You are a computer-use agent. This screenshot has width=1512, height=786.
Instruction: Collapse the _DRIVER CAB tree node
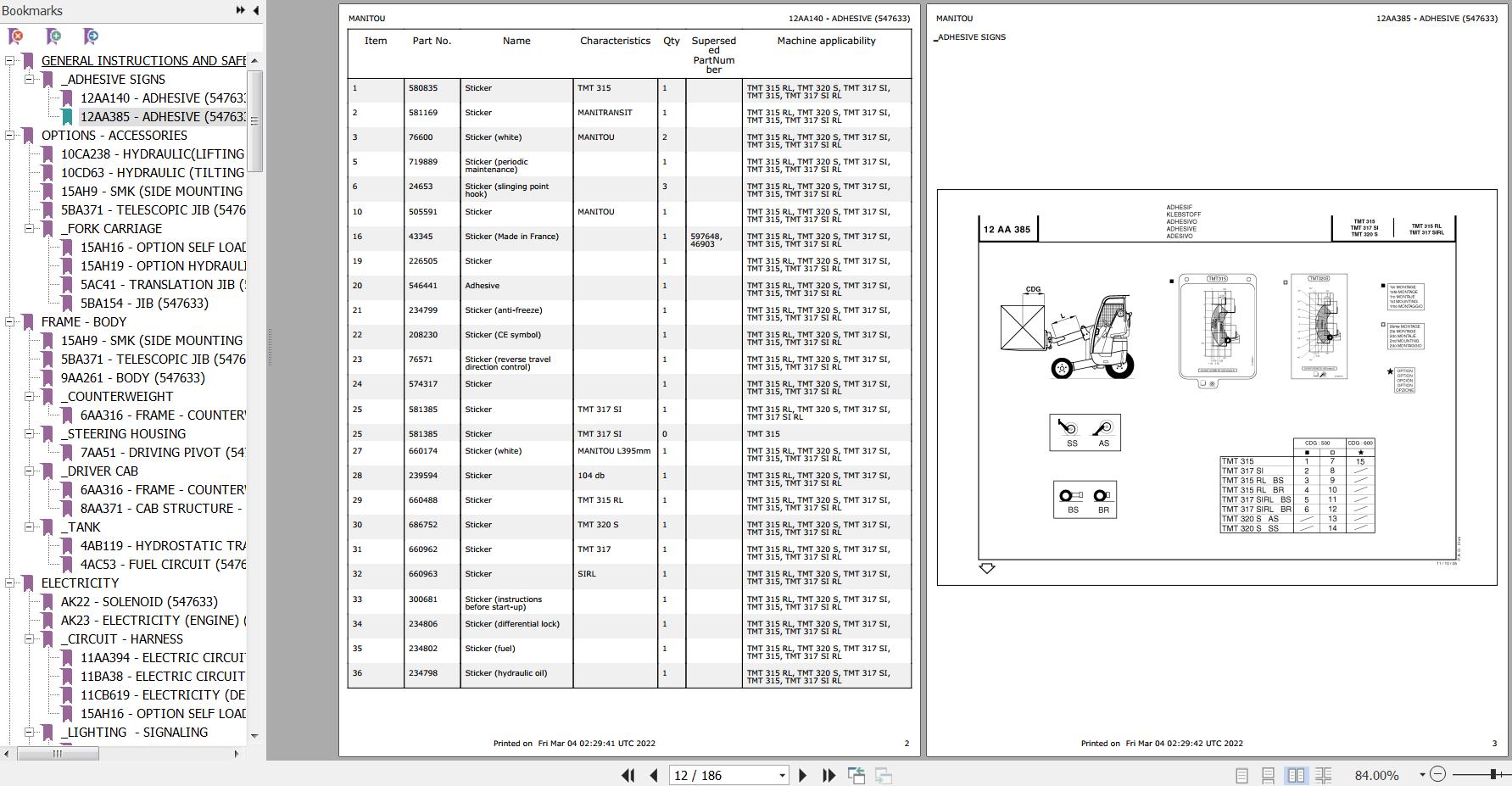[x=29, y=471]
